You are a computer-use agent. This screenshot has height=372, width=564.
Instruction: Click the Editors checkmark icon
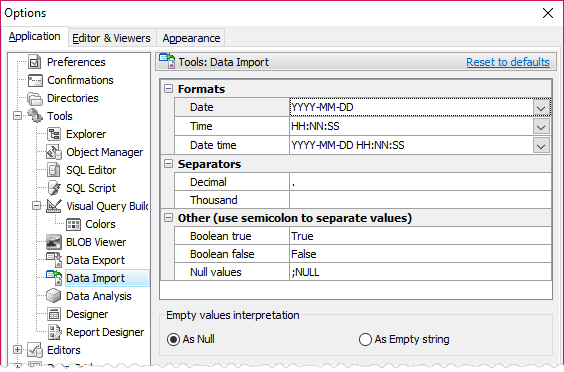tap(35, 350)
